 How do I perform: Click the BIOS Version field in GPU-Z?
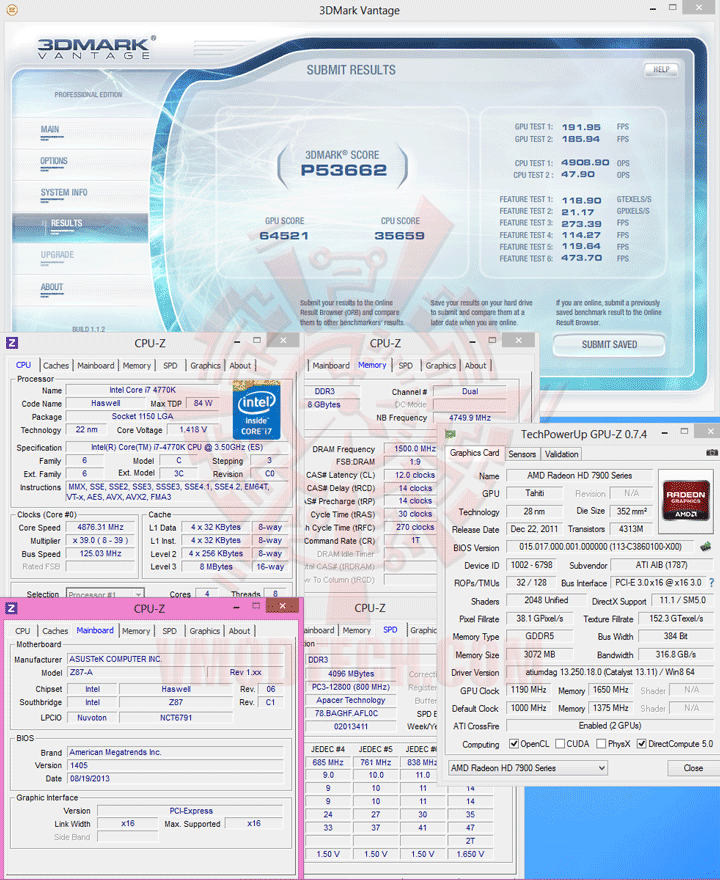tap(600, 546)
